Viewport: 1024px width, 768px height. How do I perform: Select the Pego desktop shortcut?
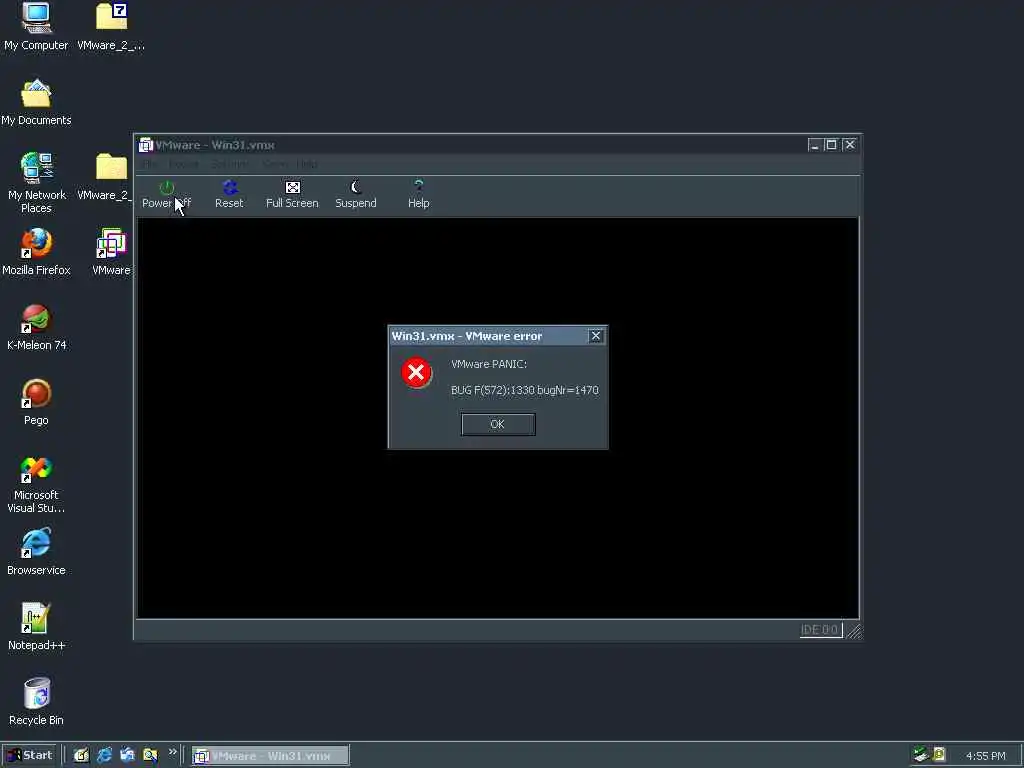point(36,402)
